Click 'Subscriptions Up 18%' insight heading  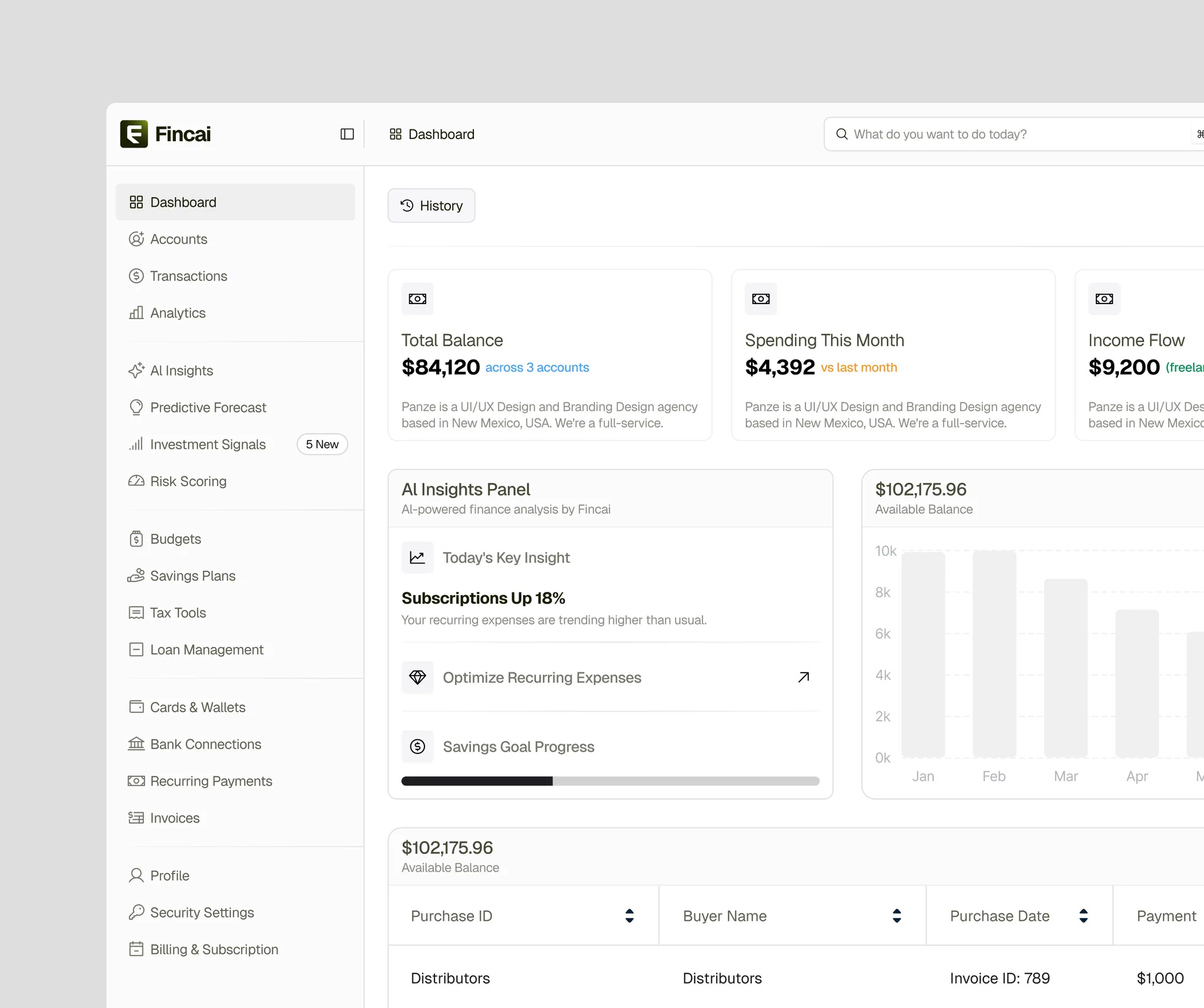click(x=483, y=598)
